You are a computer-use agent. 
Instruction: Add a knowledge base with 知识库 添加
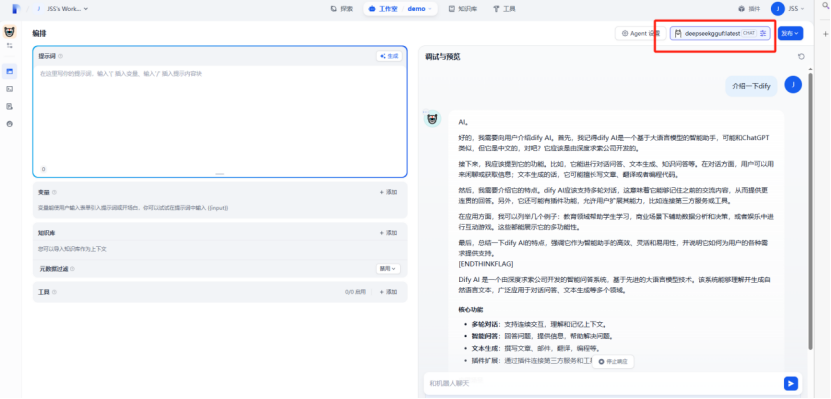(388, 233)
